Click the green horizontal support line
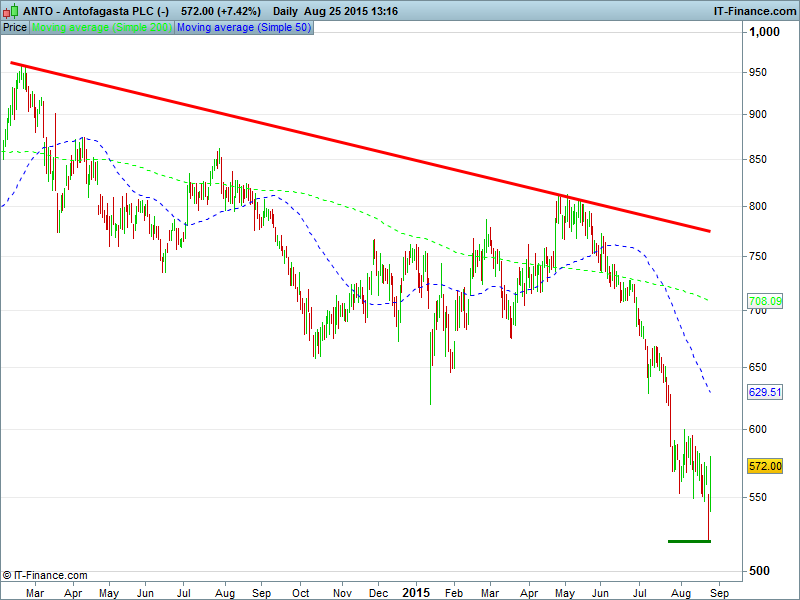 [689, 541]
